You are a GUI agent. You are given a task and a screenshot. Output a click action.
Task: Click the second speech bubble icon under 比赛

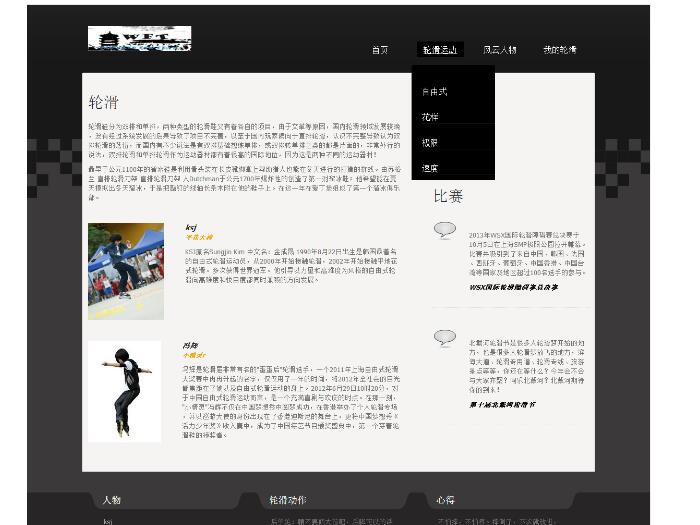[444, 338]
